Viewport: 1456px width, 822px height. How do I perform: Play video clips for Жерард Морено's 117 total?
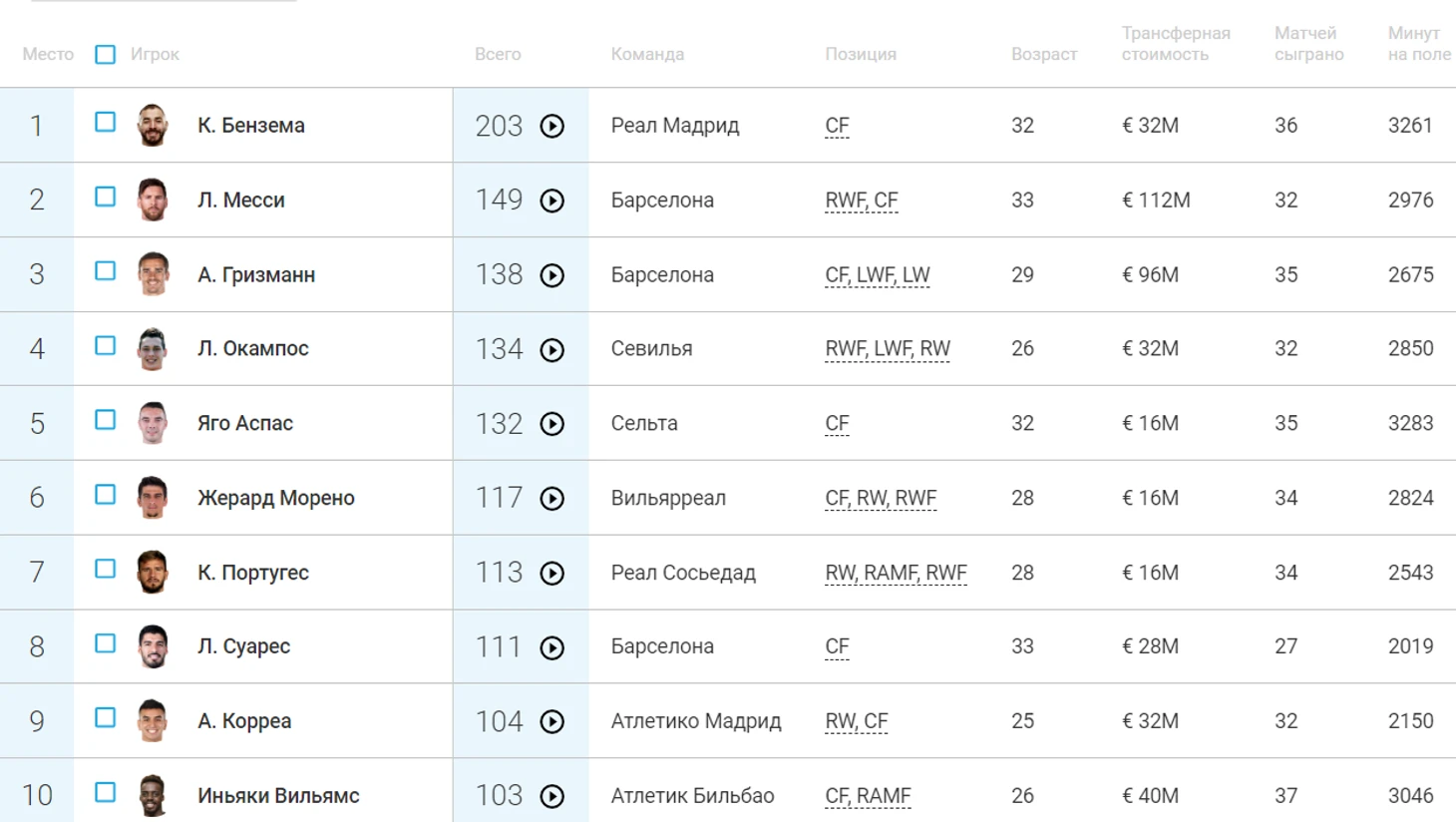(552, 499)
